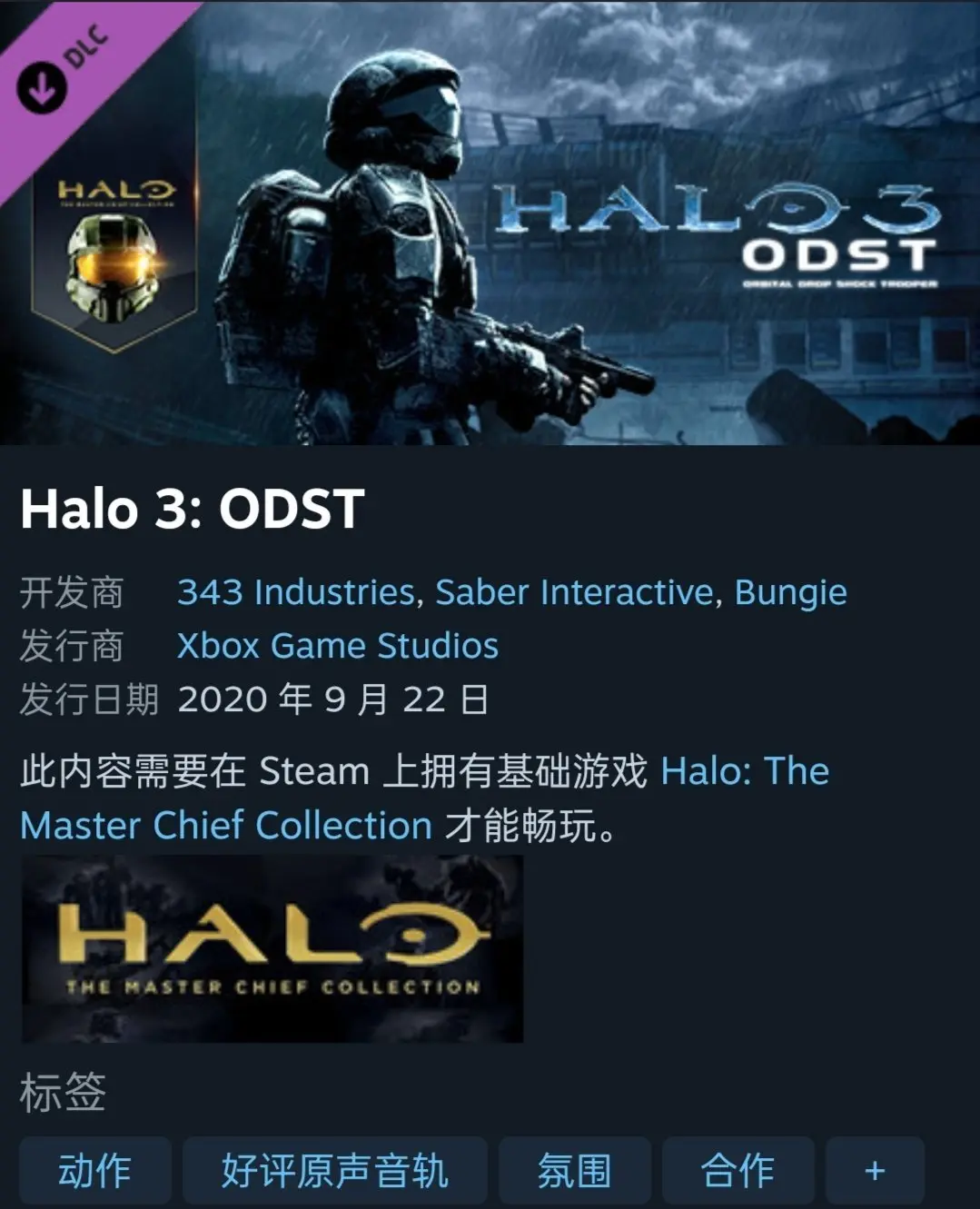Select the ODST trooper banner artwork

pyautogui.click(x=490, y=223)
